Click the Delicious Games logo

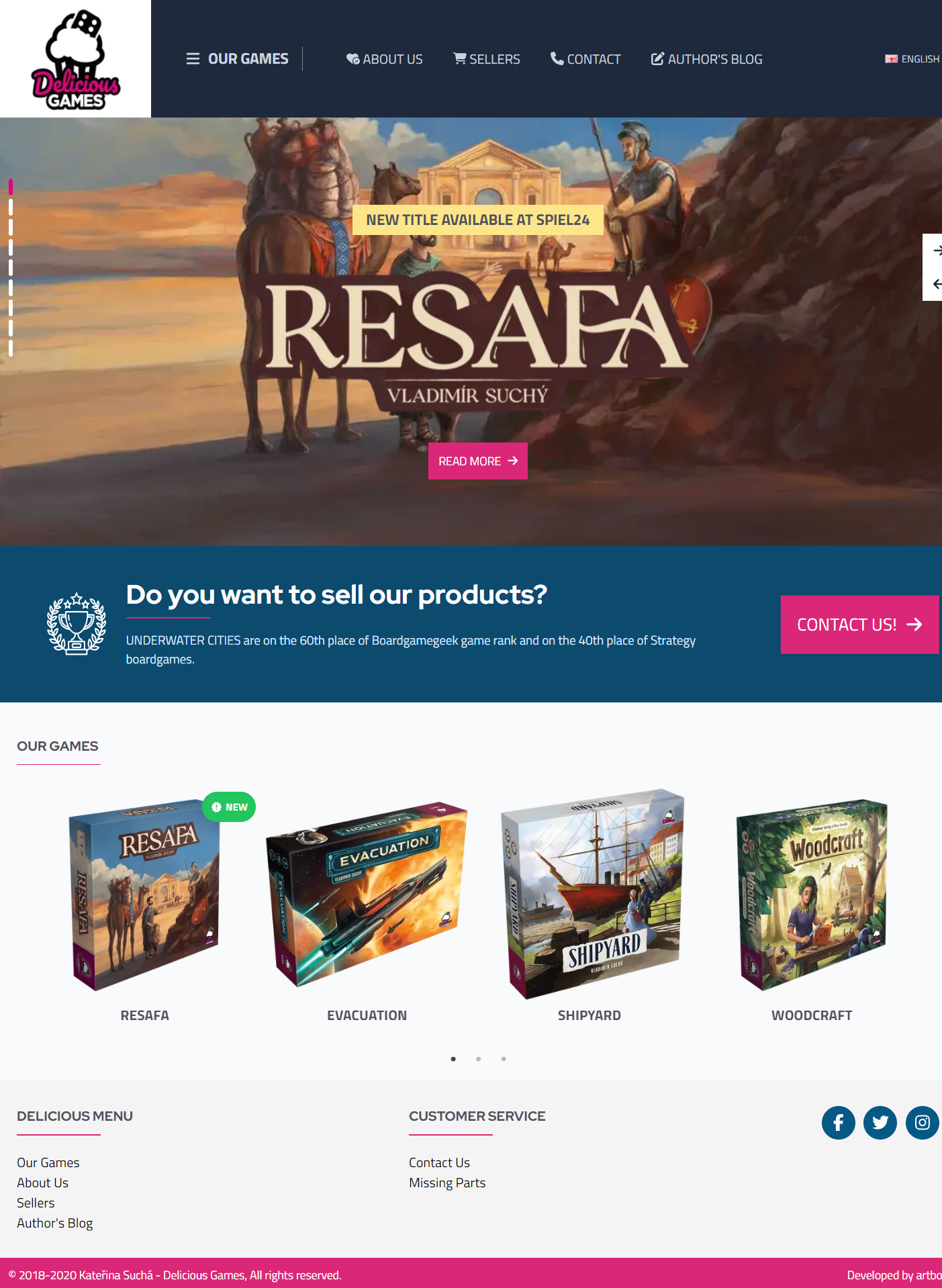pos(75,59)
